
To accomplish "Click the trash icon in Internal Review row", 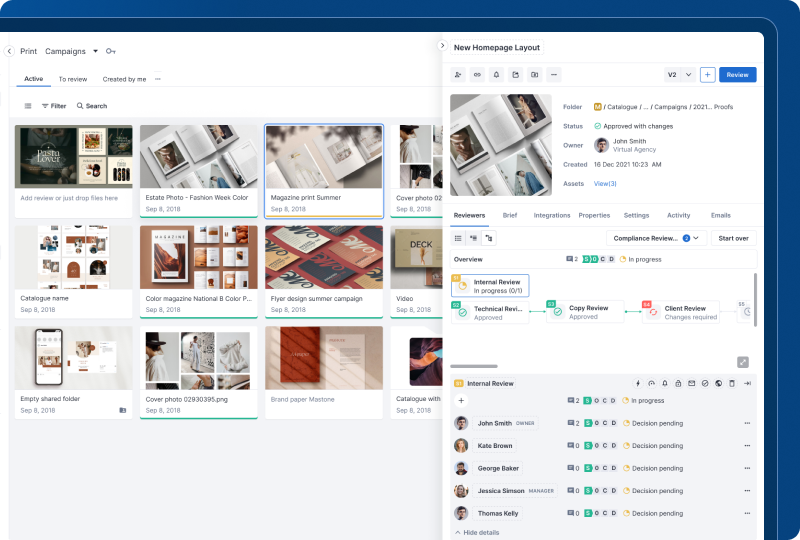I will pos(731,383).
